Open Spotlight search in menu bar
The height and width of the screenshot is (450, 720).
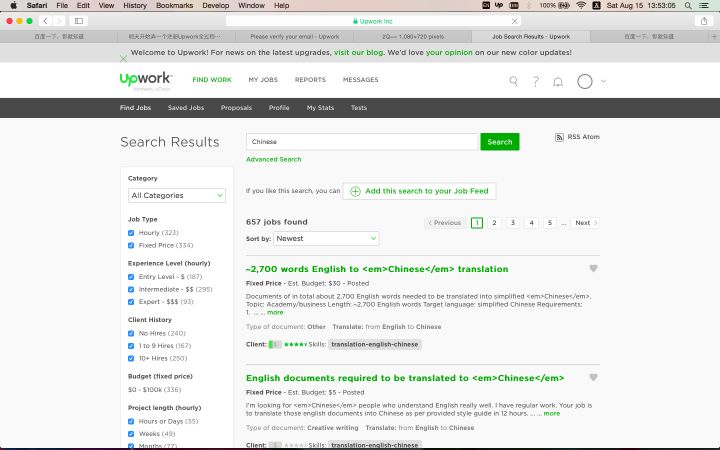point(688,6)
